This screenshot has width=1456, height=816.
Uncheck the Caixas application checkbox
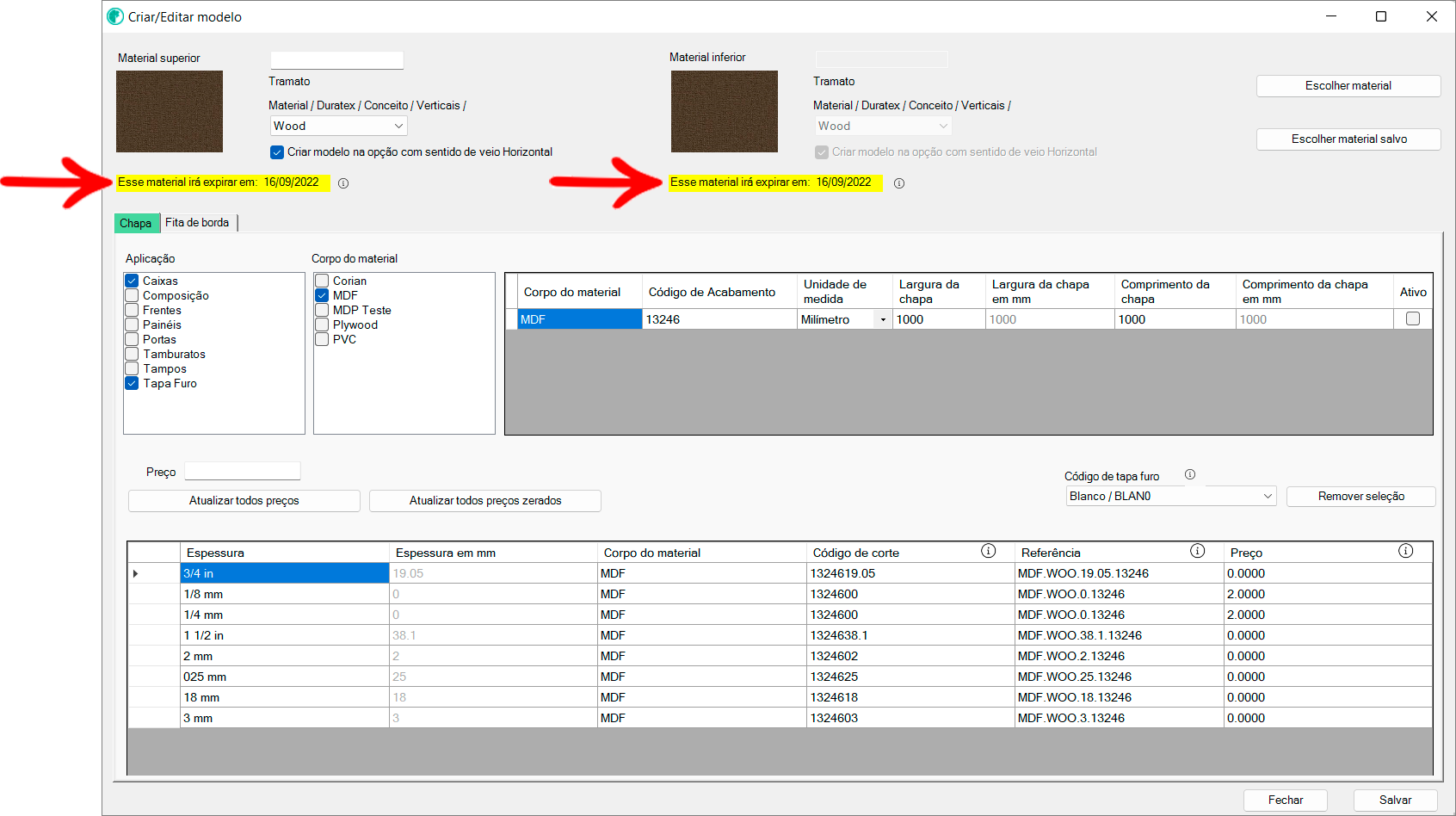click(133, 281)
